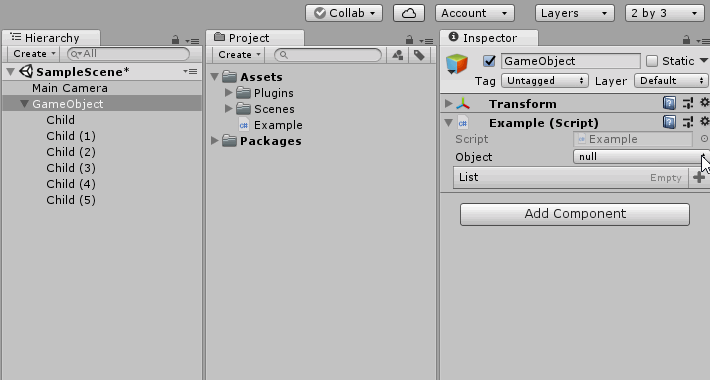This screenshot has height=380, width=710.
Task: Expand the Scenes folder arrow
Action: 228,109
